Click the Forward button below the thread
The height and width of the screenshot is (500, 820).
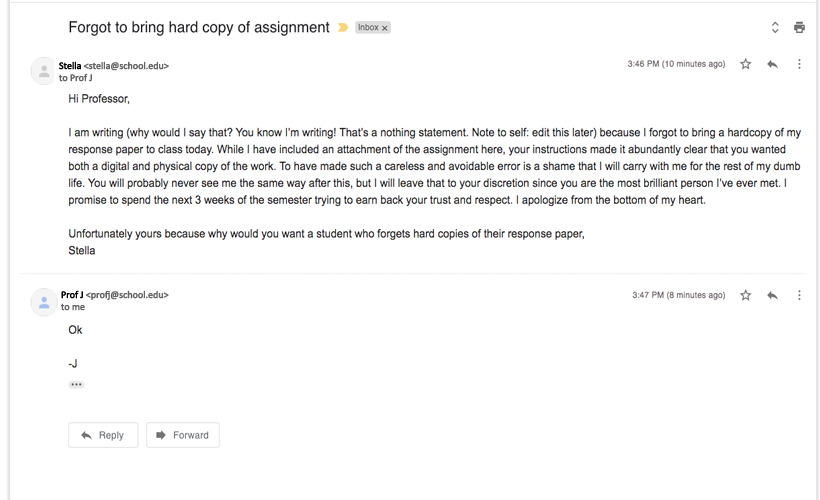(x=182, y=435)
